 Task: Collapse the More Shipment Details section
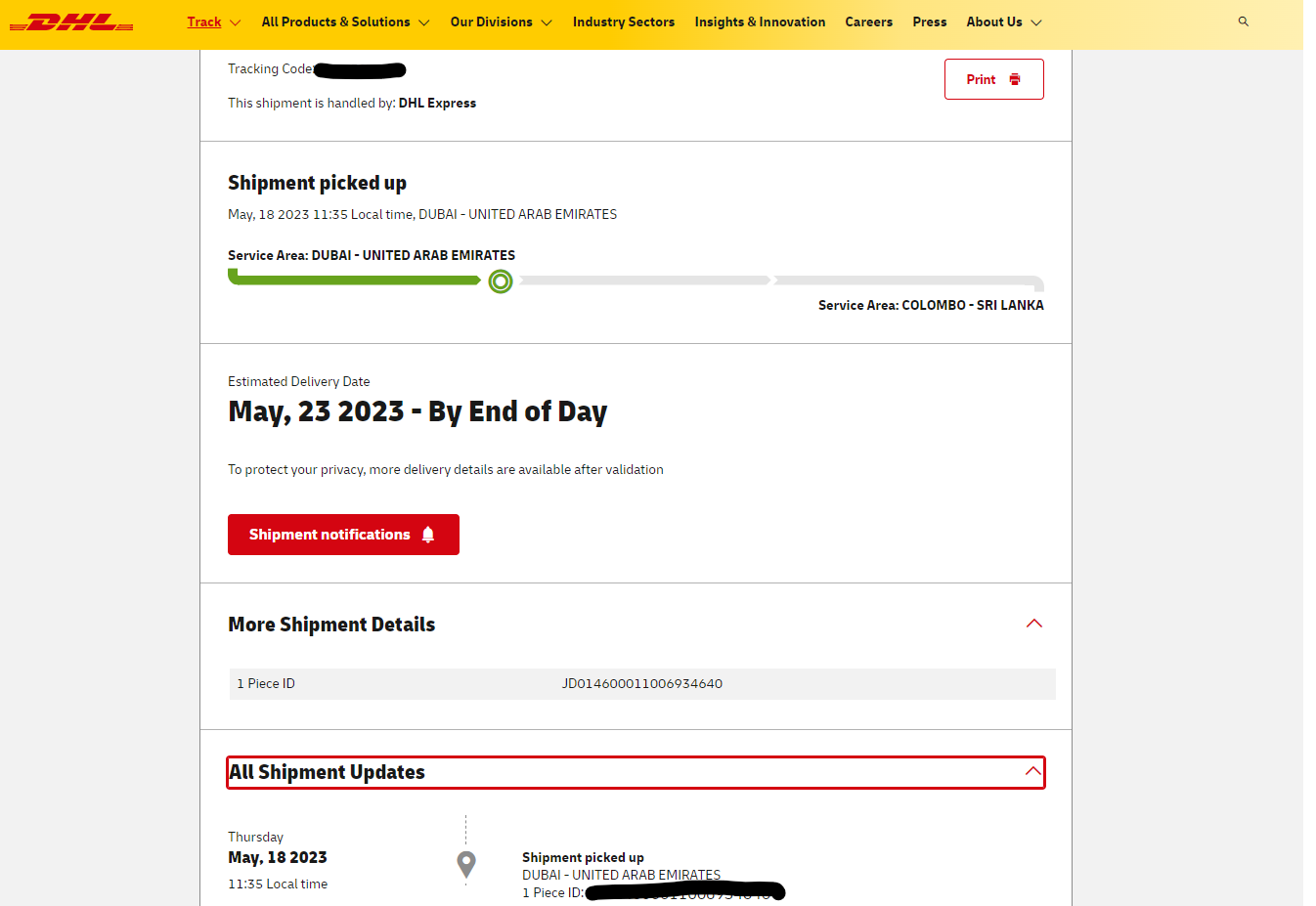point(1034,624)
